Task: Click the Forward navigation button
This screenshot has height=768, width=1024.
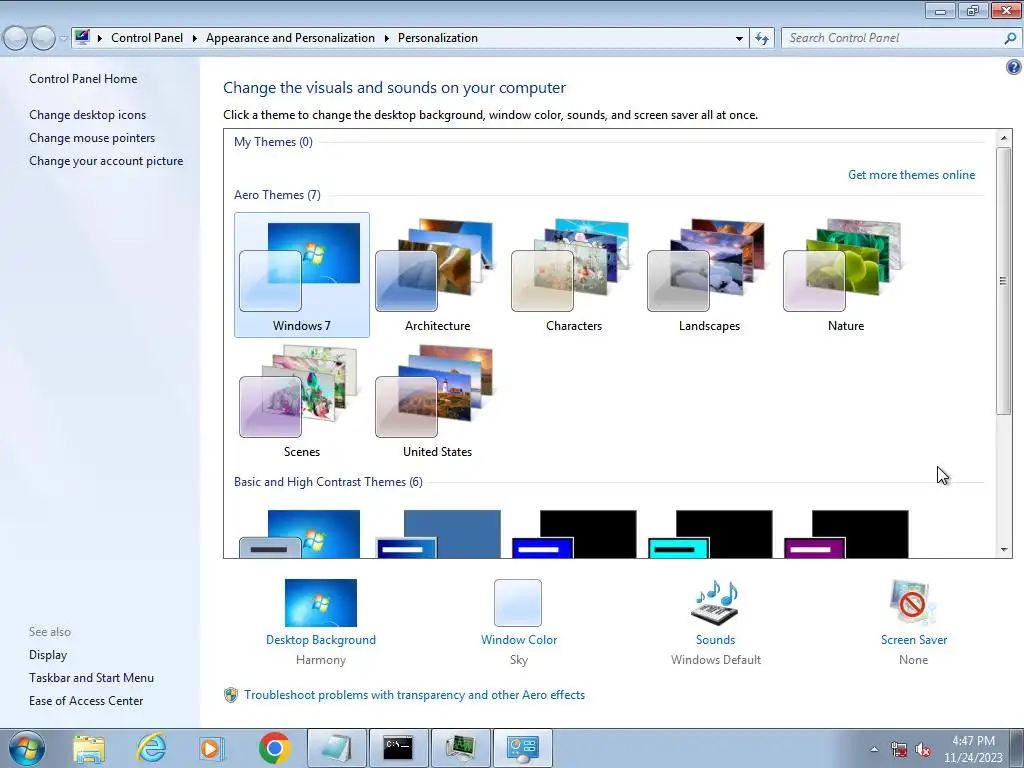Action: [x=44, y=39]
